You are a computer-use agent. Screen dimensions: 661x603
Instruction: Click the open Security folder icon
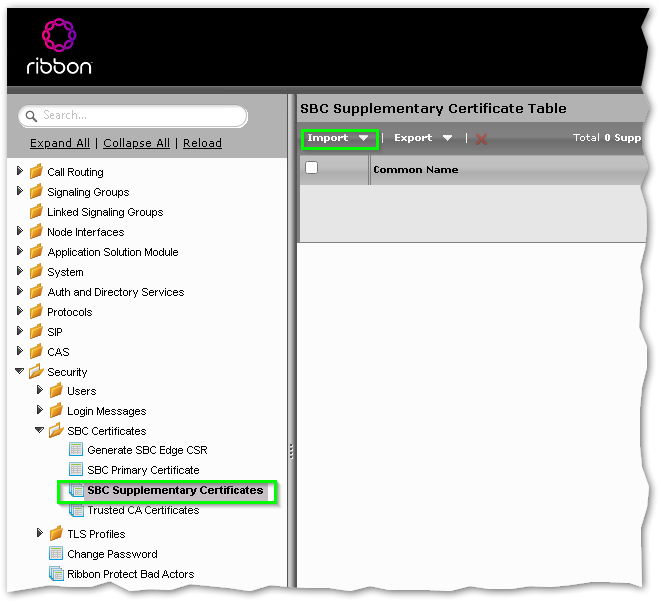click(36, 371)
